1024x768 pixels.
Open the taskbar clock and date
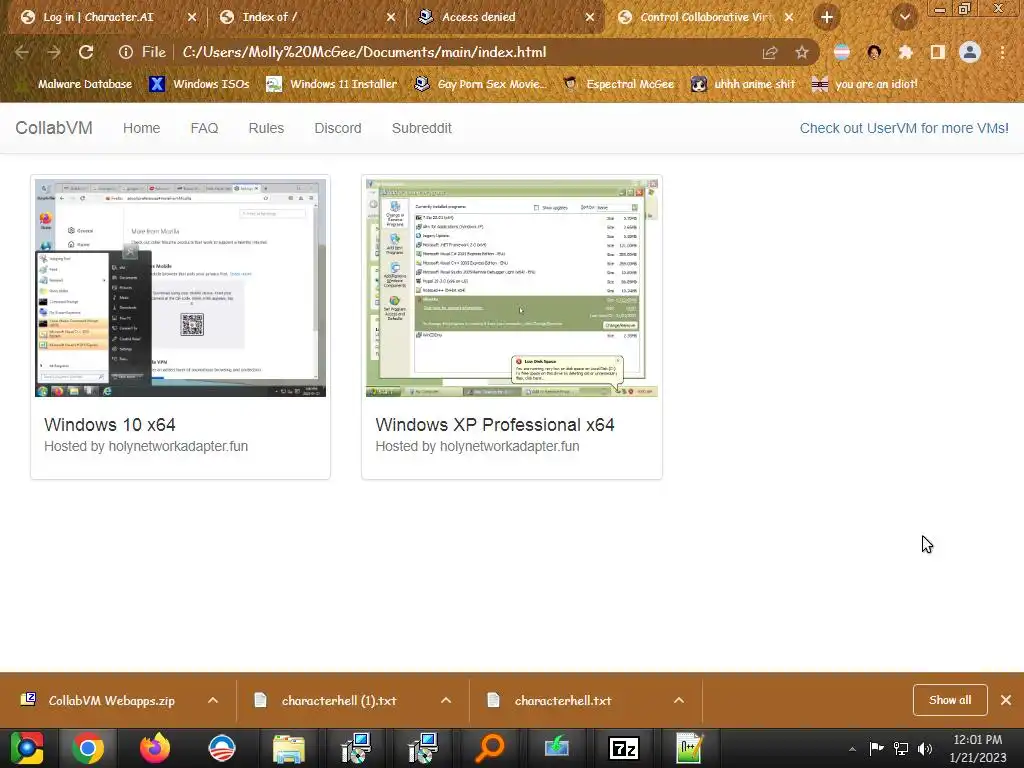coord(978,748)
